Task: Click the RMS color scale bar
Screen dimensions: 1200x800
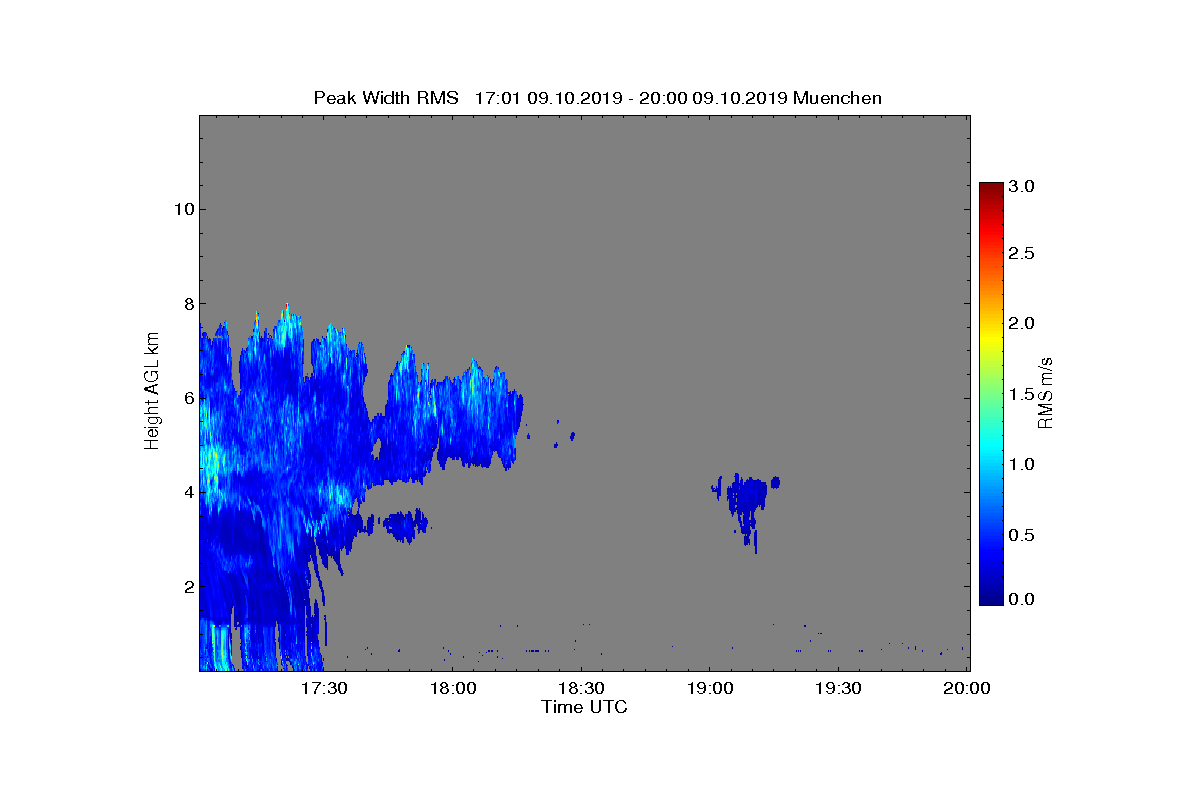Action: (991, 394)
